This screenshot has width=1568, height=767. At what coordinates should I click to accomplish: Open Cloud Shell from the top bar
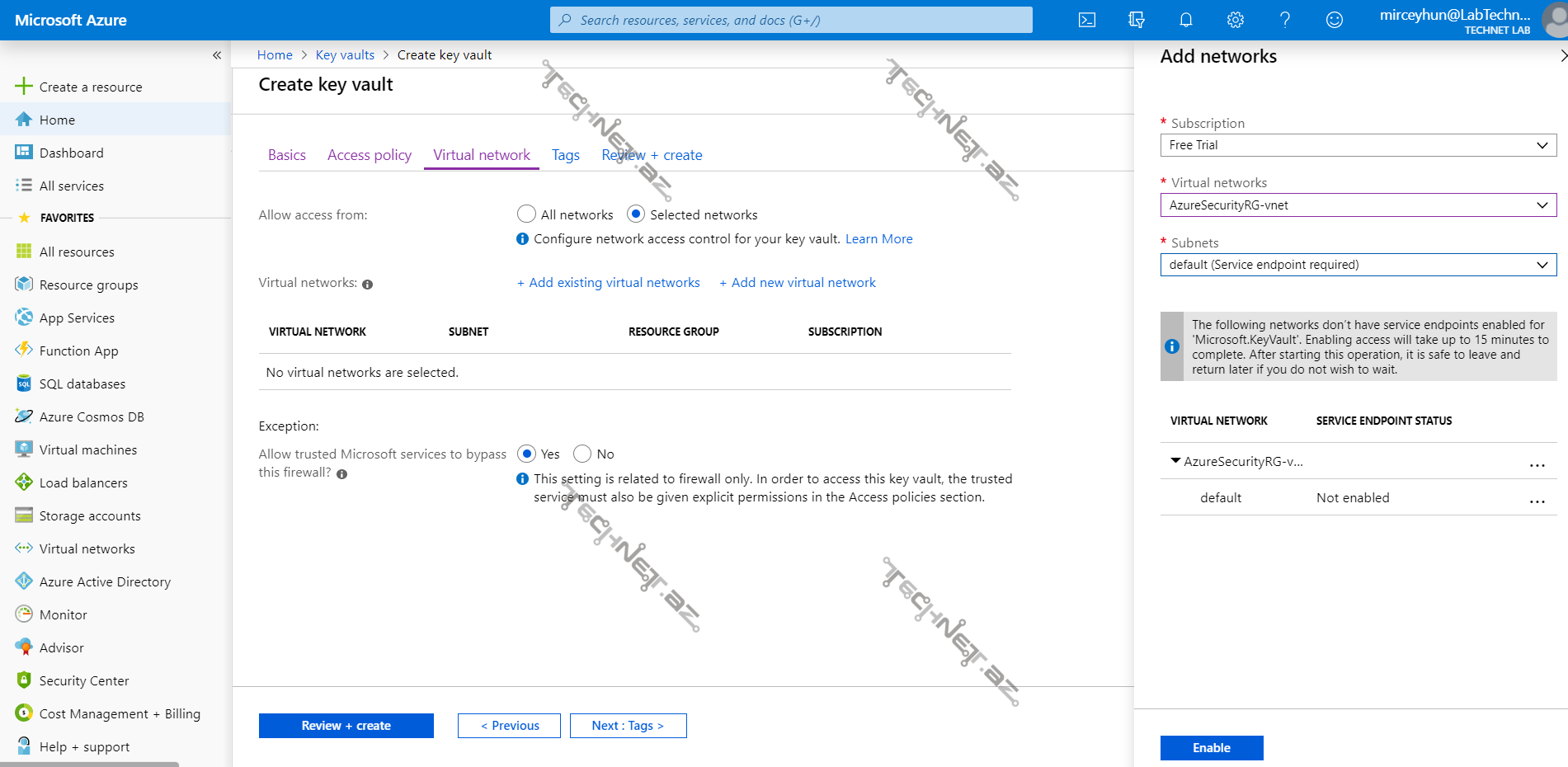(1087, 20)
